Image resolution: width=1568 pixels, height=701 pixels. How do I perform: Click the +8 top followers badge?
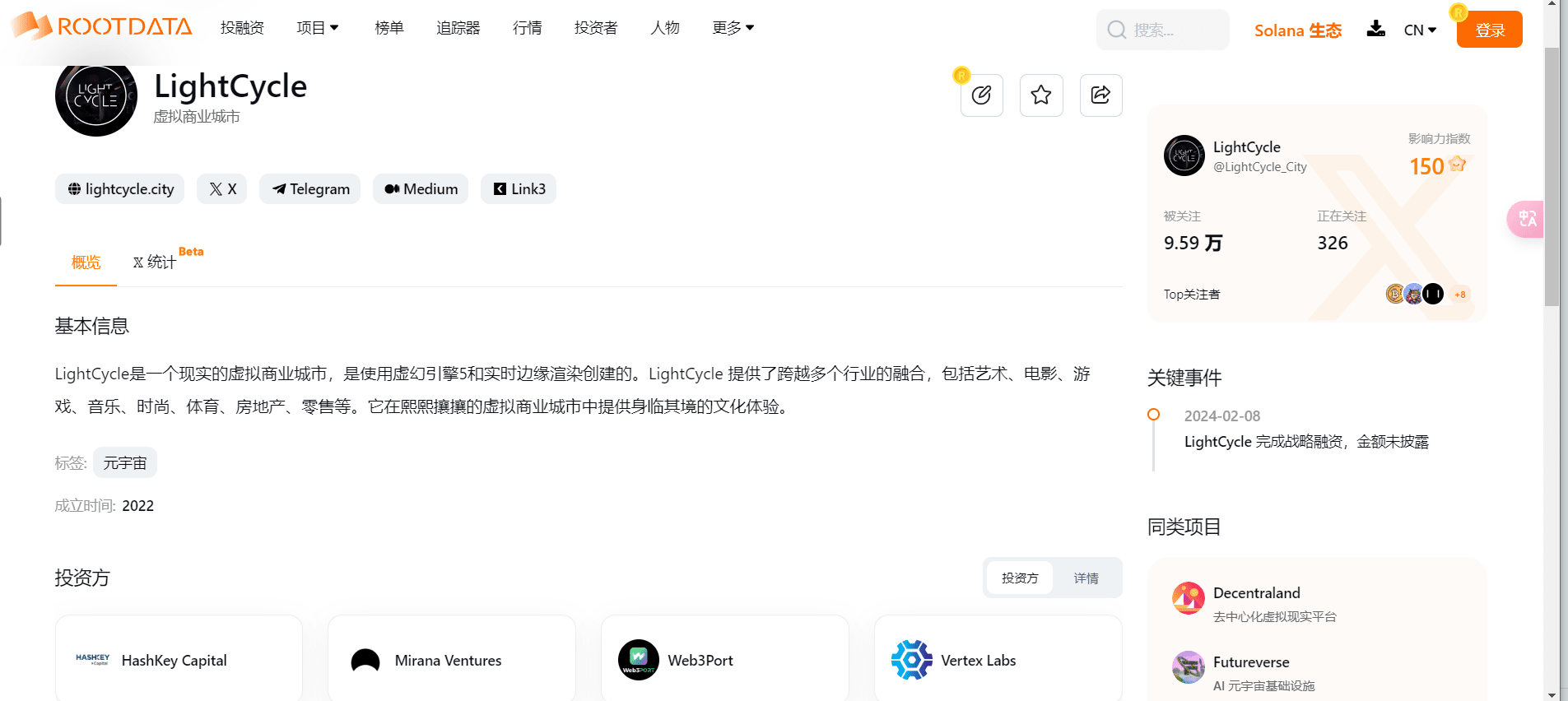1459,295
